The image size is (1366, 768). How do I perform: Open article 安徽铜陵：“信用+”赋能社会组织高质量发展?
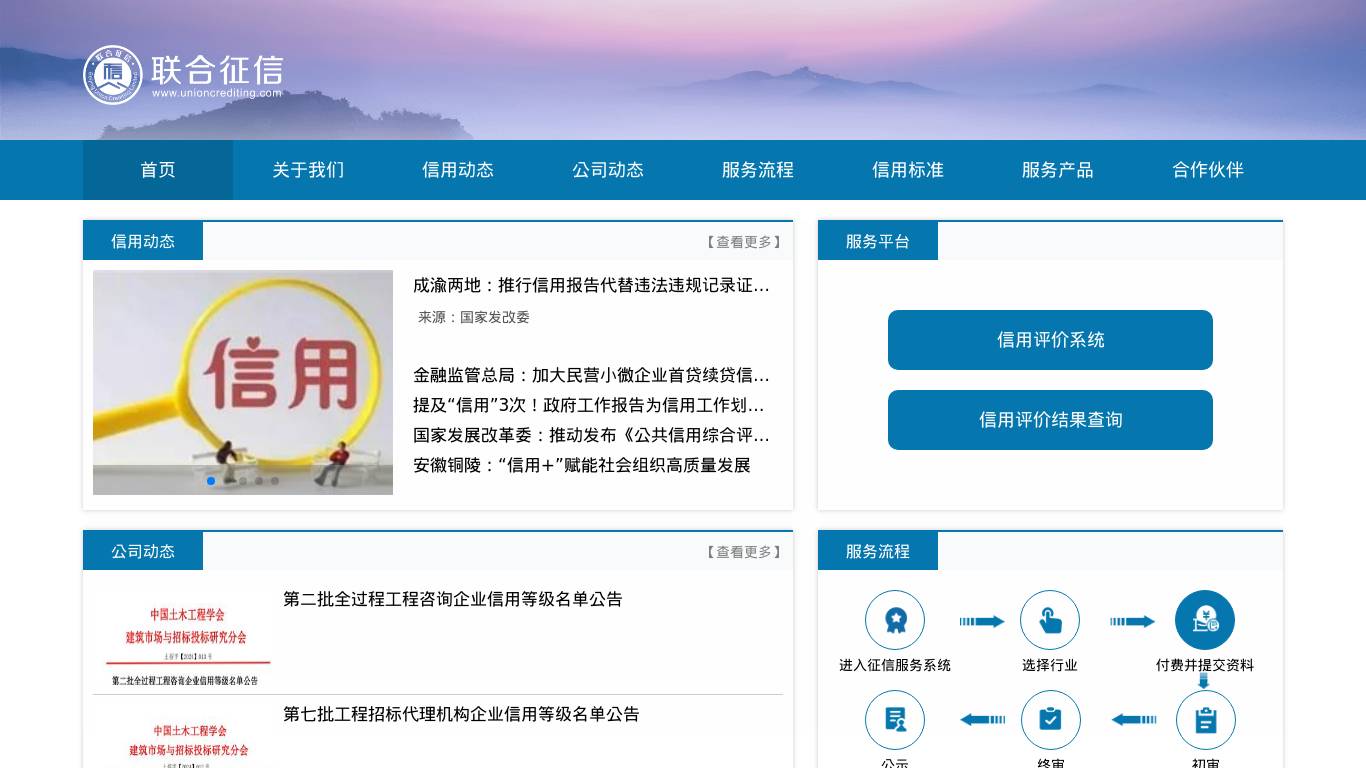(582, 465)
